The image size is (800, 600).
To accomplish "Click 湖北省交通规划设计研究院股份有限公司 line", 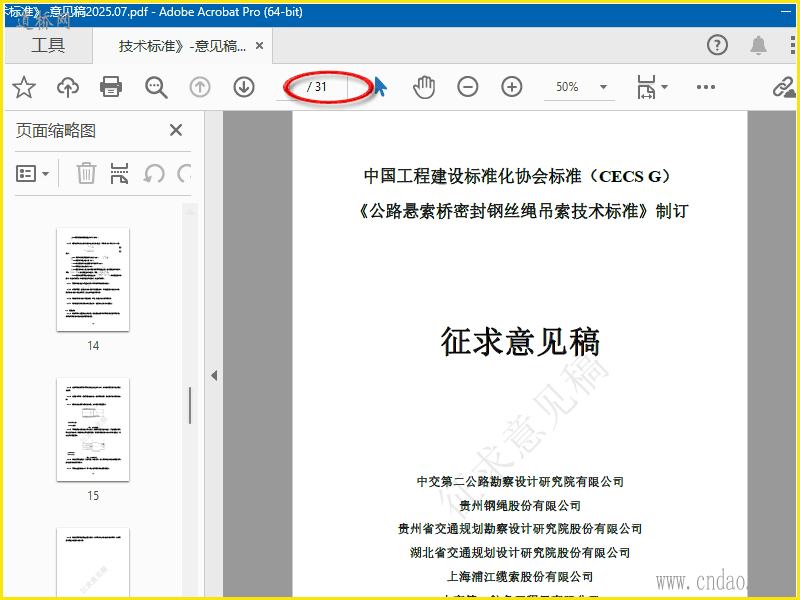I will coord(520,553).
